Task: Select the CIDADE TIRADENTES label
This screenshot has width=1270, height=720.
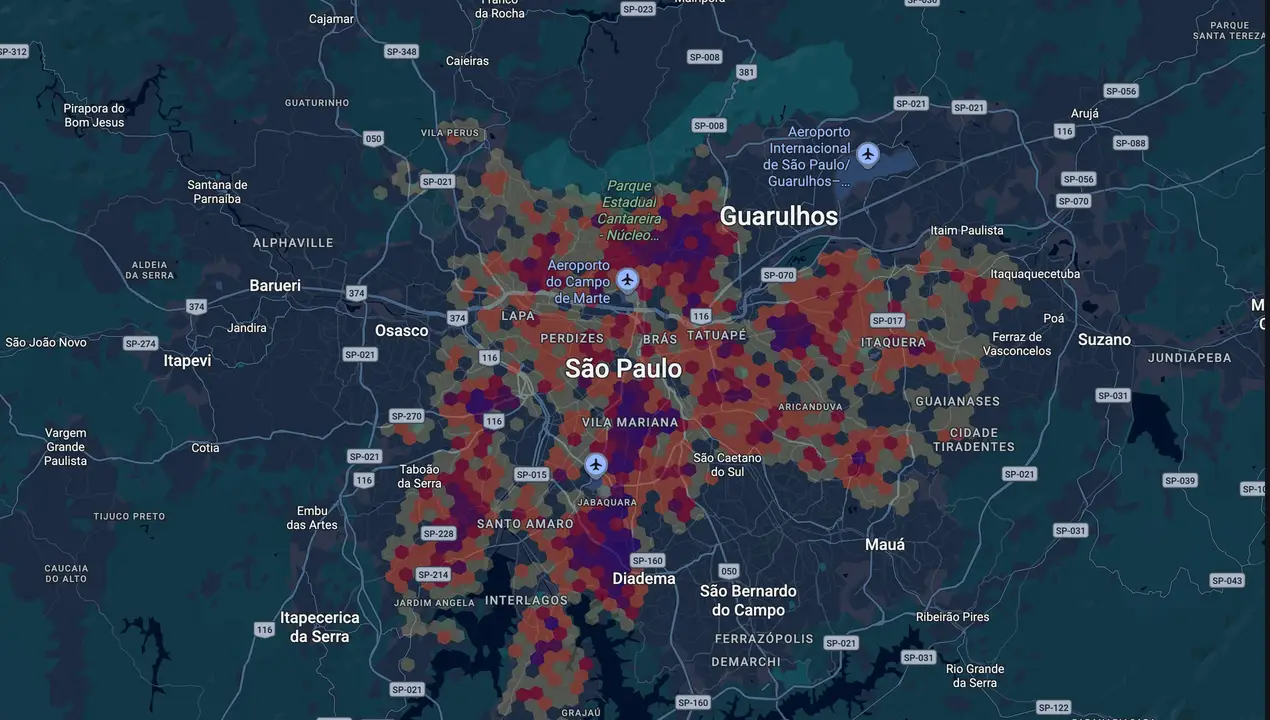Action: [974, 440]
